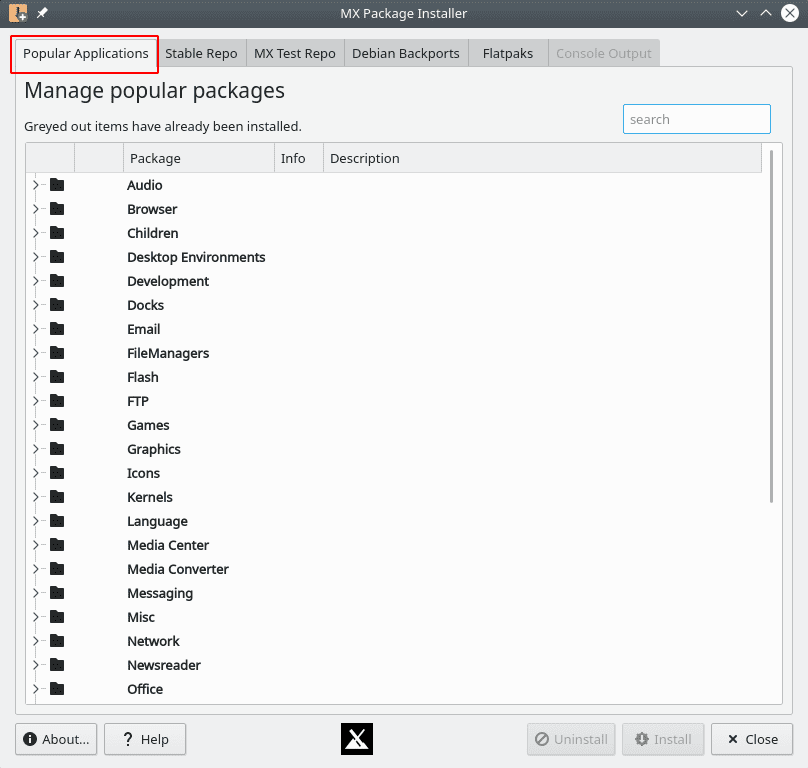Open Help documentation
Image resolution: width=808 pixels, height=768 pixels.
click(144, 739)
